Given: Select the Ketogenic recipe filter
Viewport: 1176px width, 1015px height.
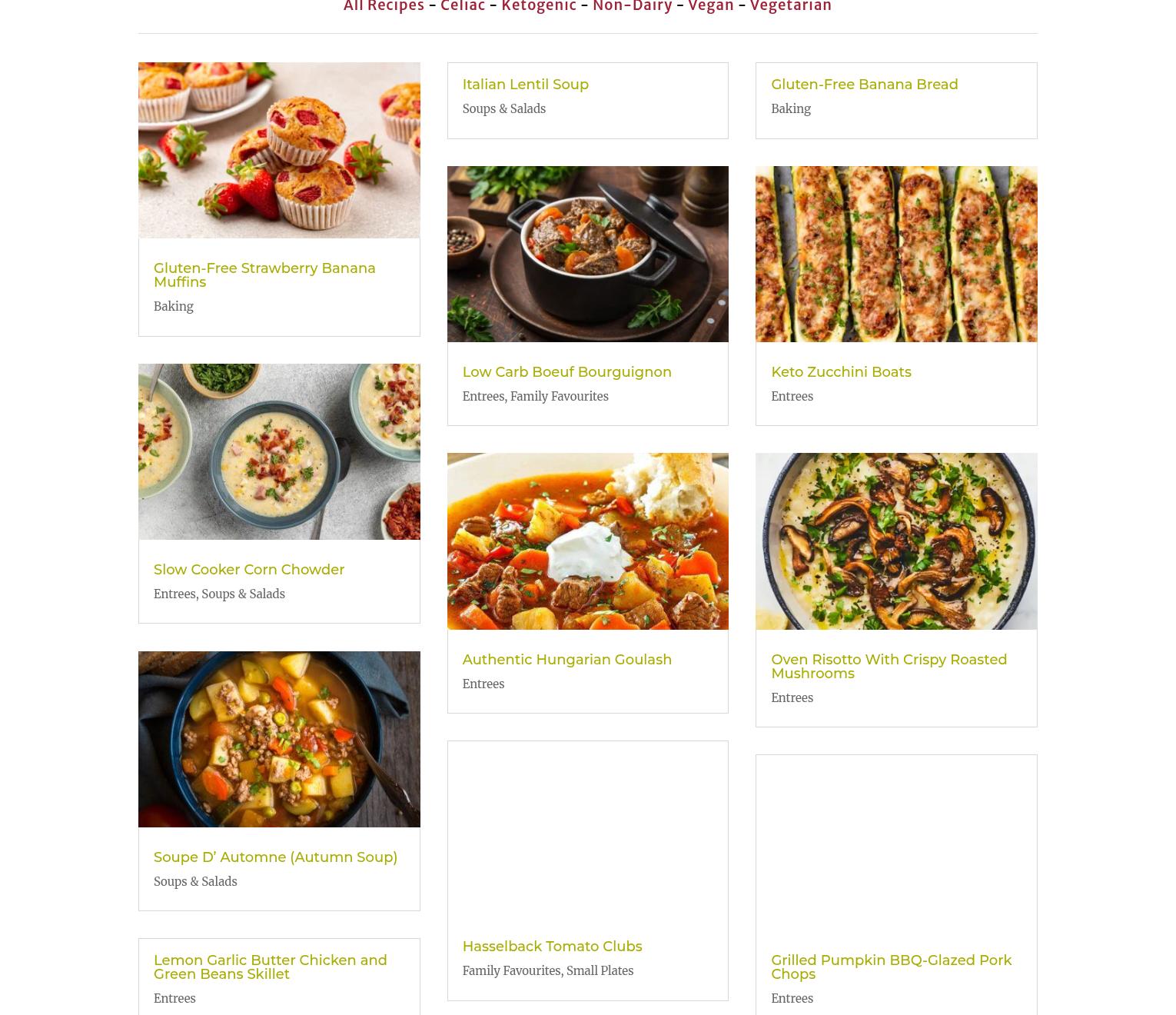Looking at the screenshot, I should (539, 5).
